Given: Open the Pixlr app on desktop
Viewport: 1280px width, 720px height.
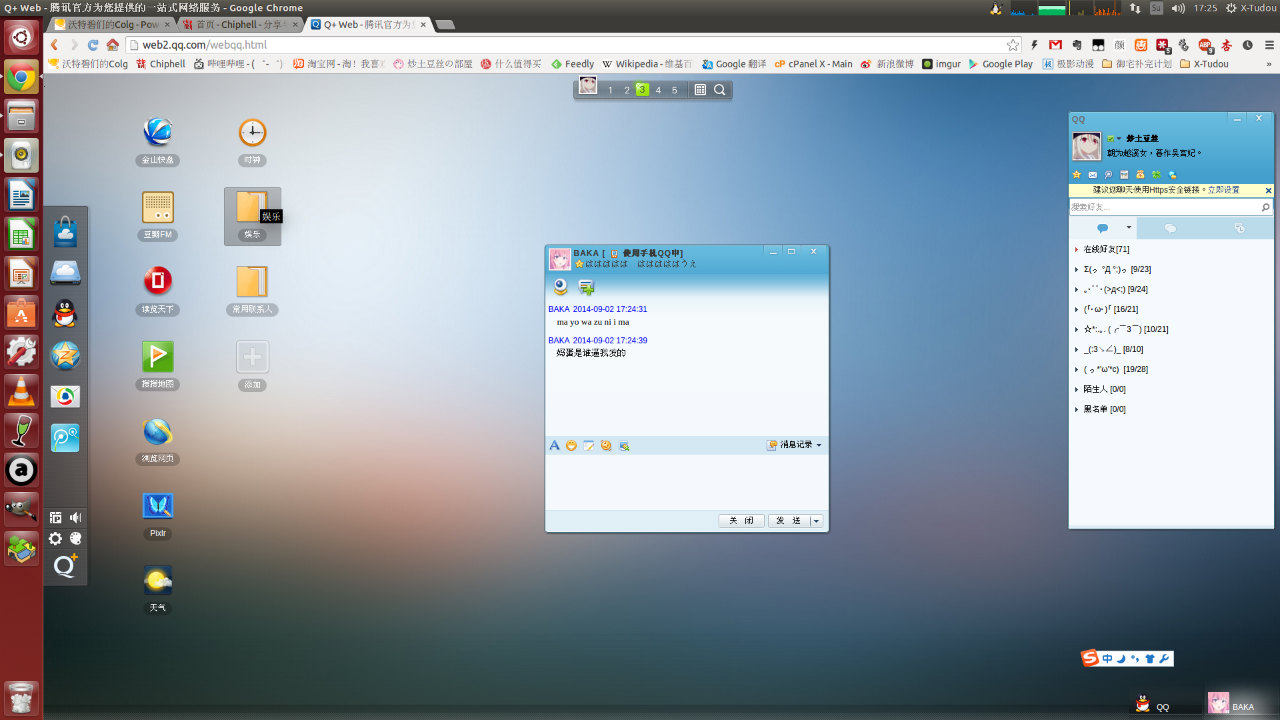Looking at the screenshot, I should pyautogui.click(x=158, y=506).
